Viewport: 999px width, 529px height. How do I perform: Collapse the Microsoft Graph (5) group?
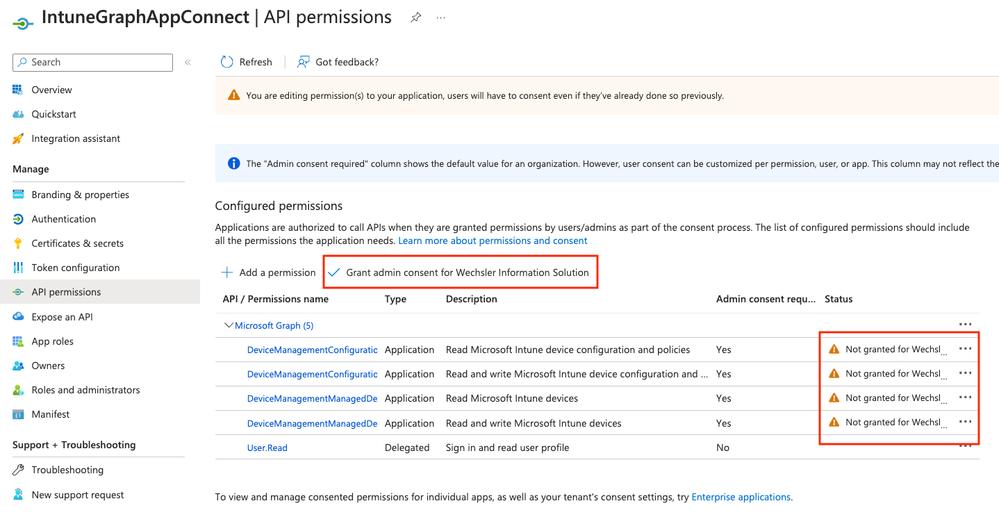pyautogui.click(x=229, y=325)
